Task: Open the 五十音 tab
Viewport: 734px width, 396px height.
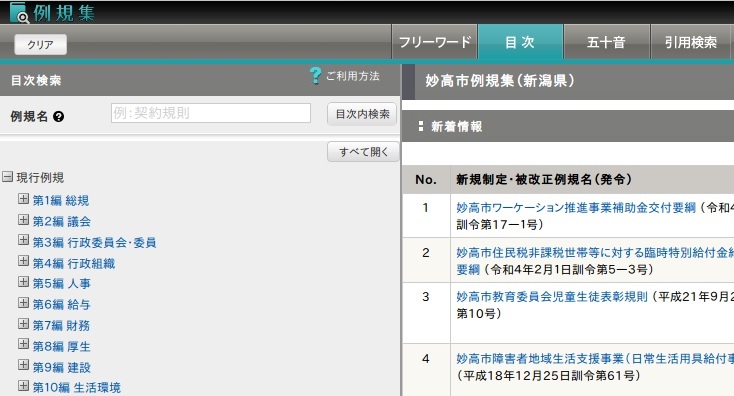Action: [x=606, y=42]
